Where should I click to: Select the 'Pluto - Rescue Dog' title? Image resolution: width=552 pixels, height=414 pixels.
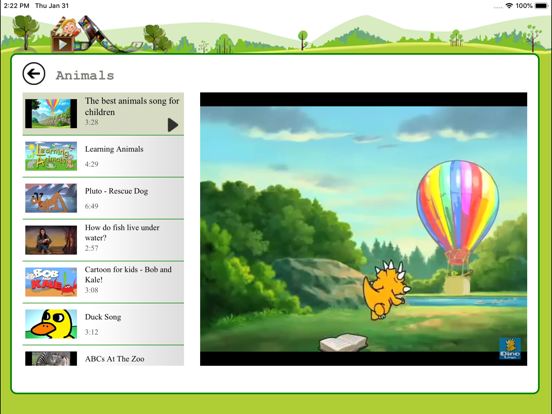tap(117, 191)
